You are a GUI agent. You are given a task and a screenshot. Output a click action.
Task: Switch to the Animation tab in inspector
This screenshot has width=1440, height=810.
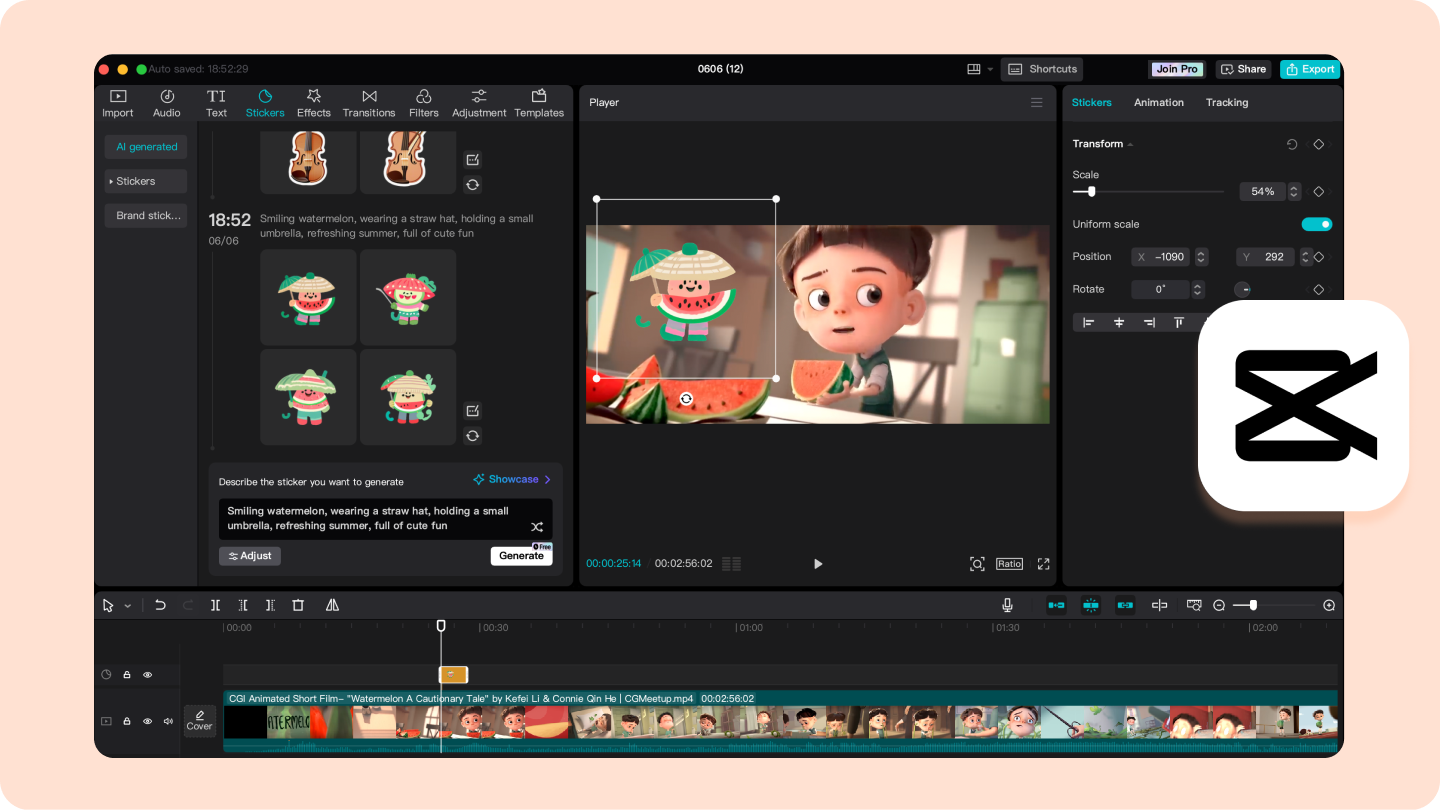click(x=1159, y=102)
